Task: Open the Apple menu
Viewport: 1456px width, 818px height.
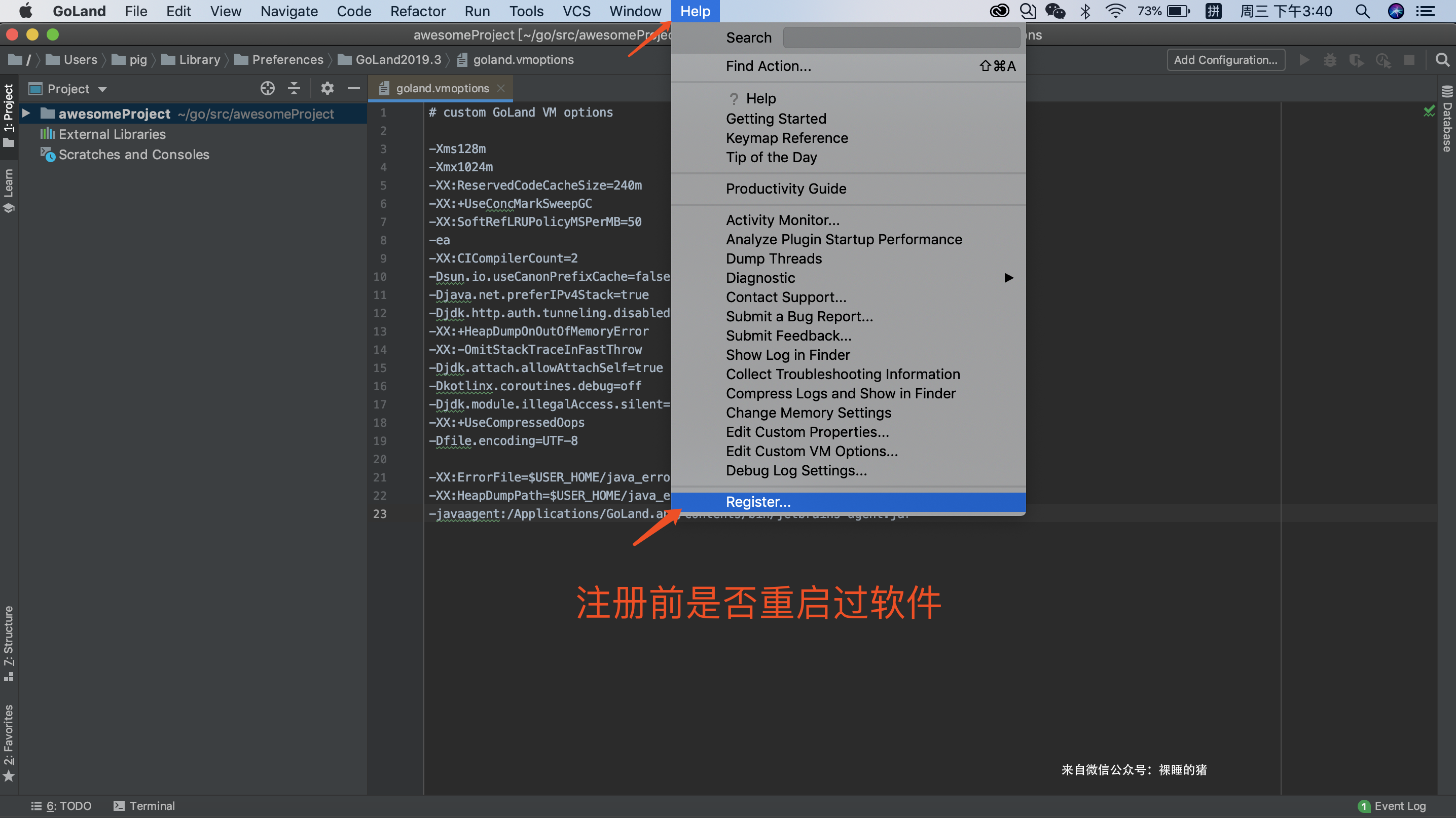Action: point(25,11)
